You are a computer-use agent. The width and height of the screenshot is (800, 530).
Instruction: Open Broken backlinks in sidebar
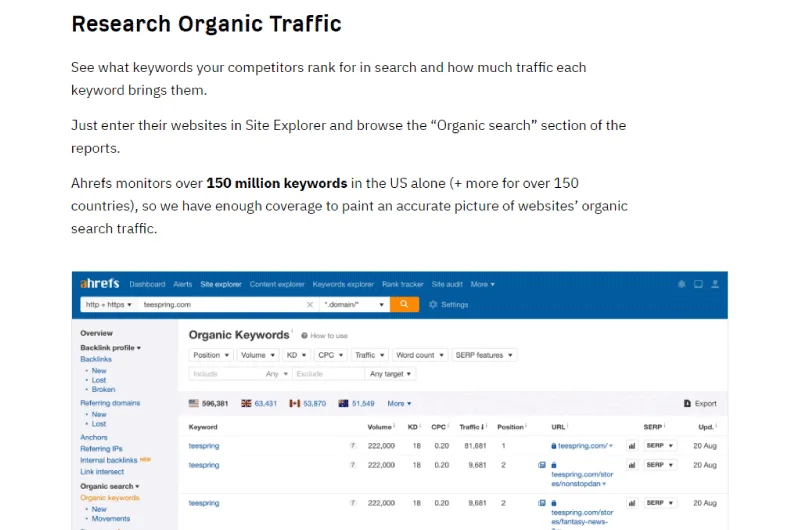103,389
